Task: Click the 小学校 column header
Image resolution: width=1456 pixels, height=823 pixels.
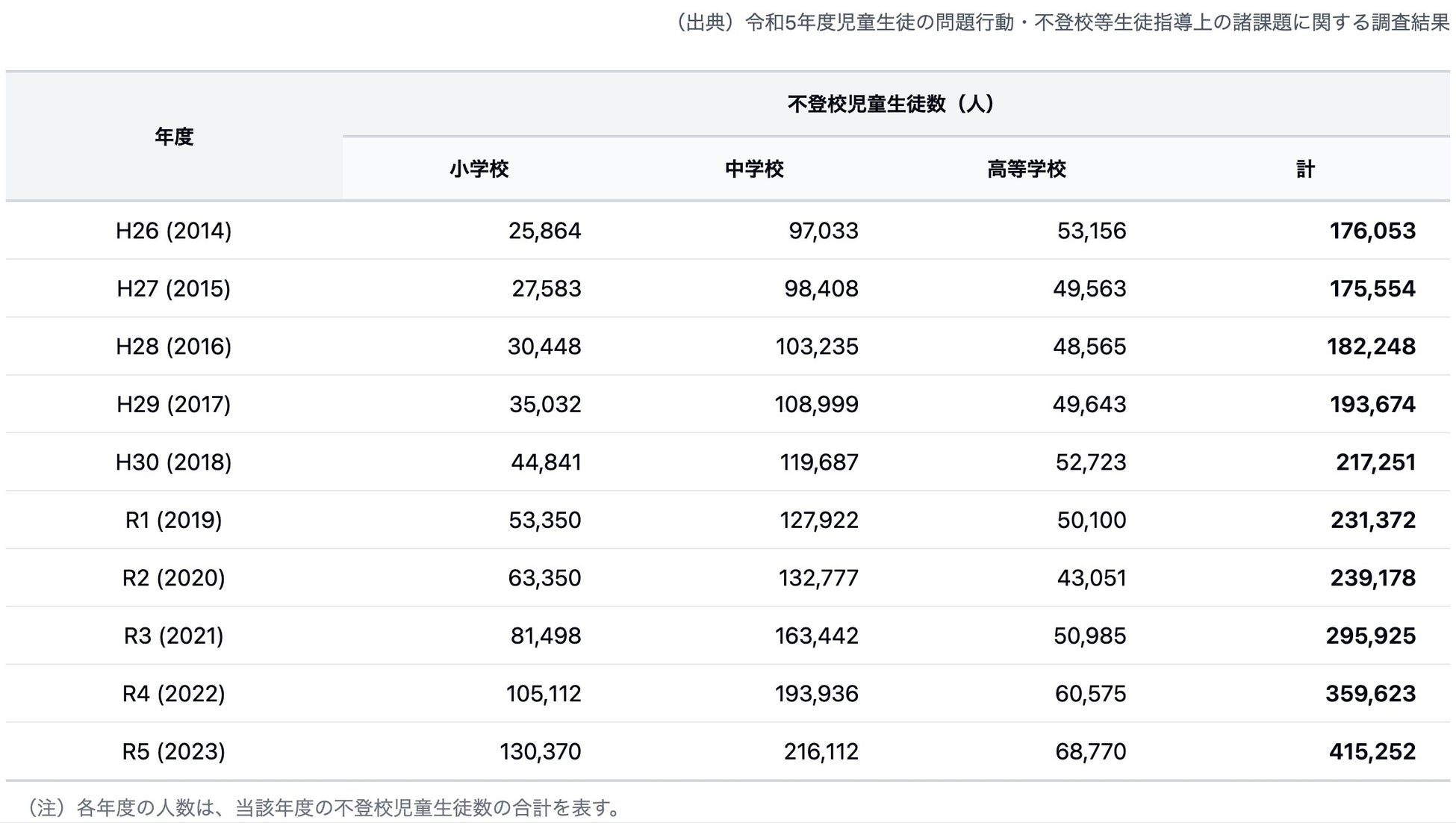Action: 479,170
